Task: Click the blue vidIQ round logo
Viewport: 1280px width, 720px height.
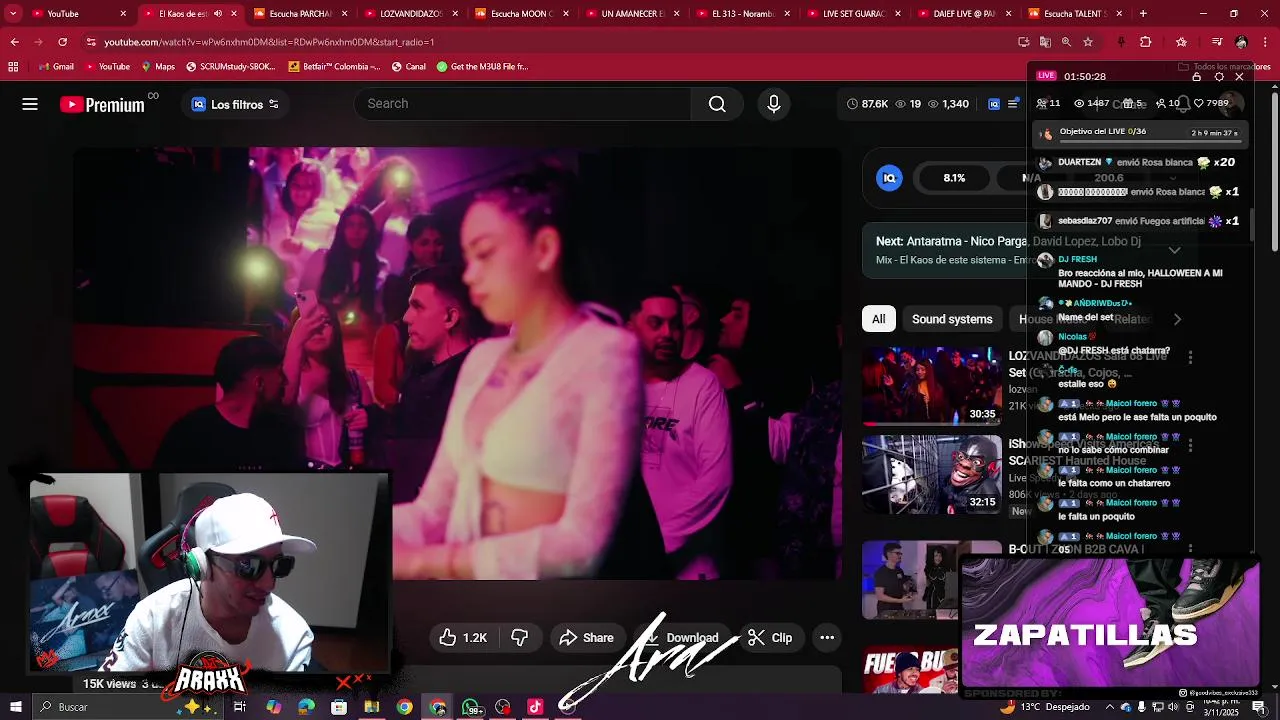Action: 889,178
